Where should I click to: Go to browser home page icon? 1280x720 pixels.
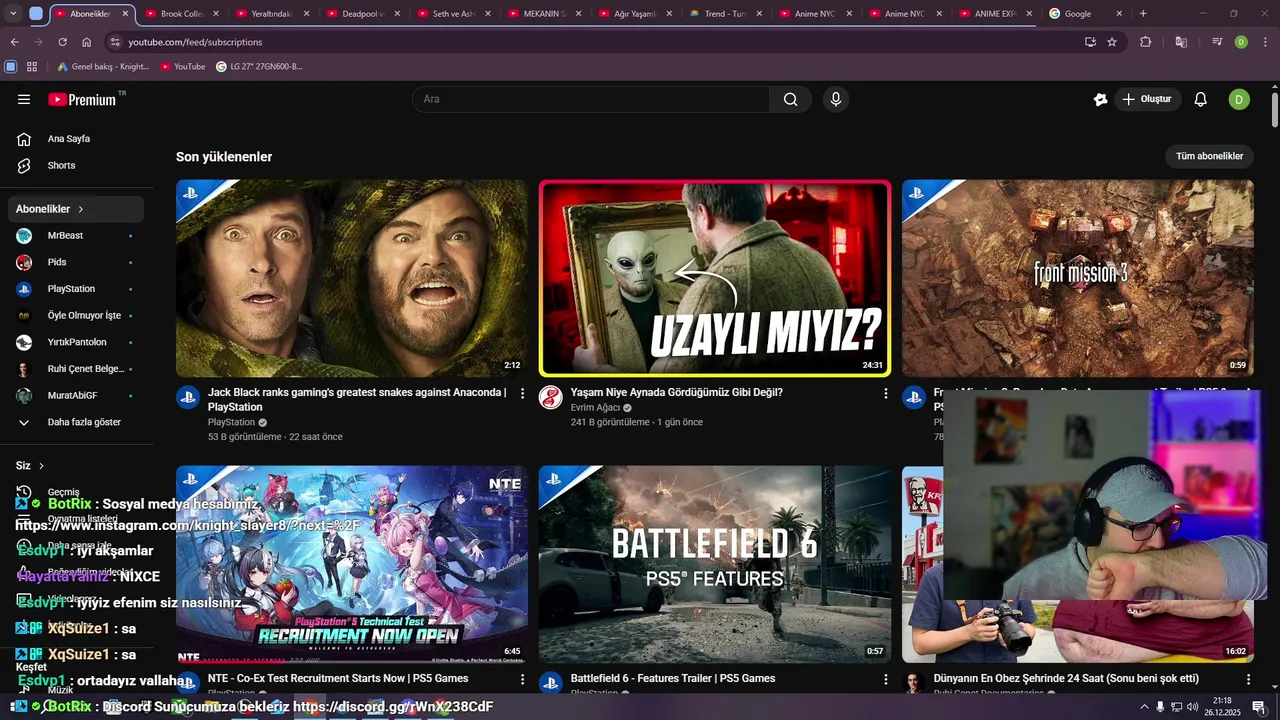click(86, 42)
